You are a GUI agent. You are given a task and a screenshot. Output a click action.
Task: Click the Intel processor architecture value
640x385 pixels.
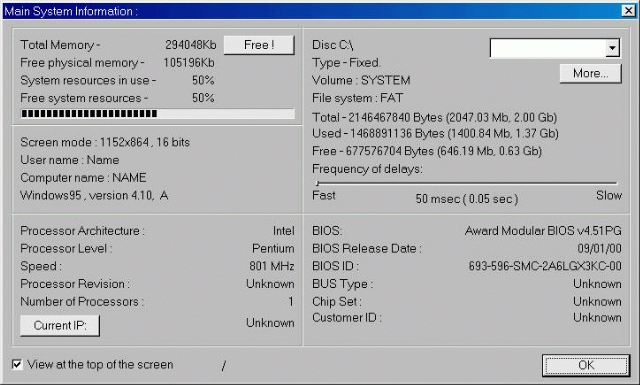click(x=284, y=231)
